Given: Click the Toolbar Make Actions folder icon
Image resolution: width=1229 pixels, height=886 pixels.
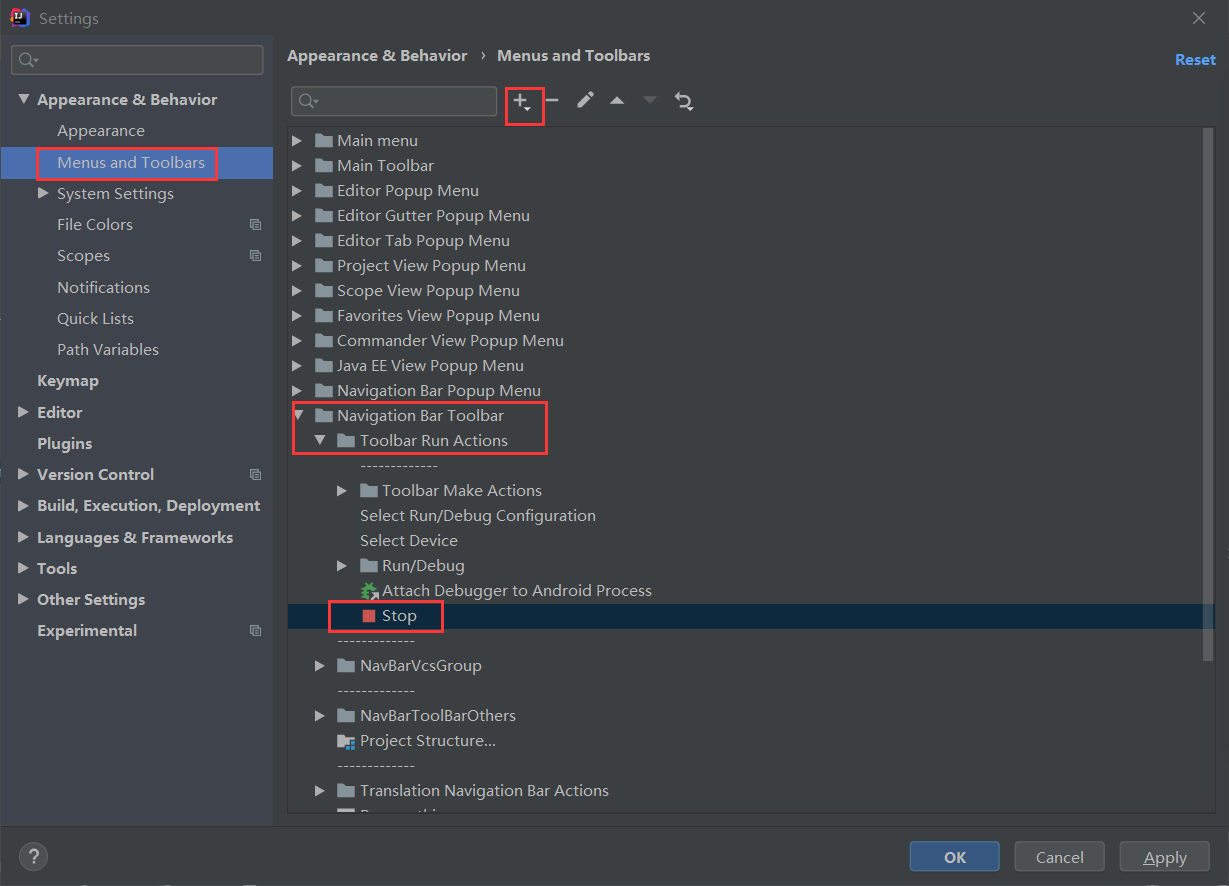Looking at the screenshot, I should pyautogui.click(x=369, y=491).
